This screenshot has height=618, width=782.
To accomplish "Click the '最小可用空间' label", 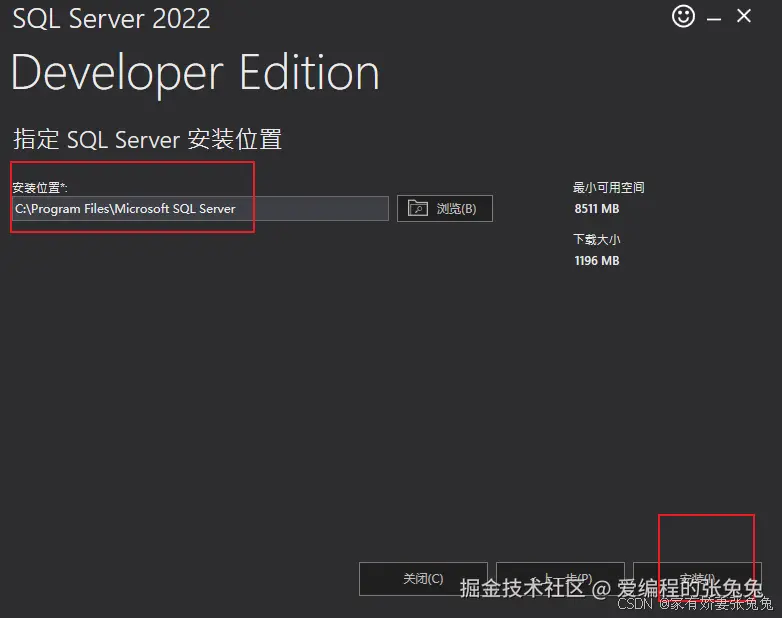I will (608, 188).
